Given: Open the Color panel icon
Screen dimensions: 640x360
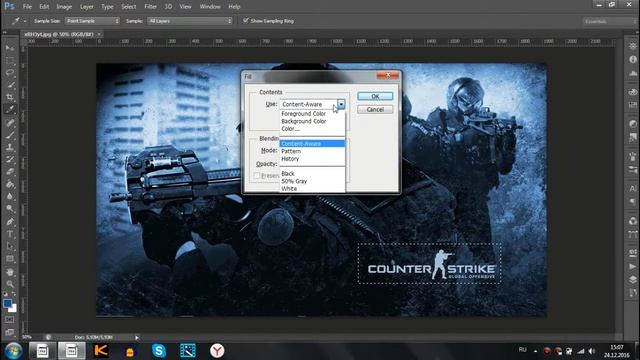Looking at the screenshot, I should coord(633,92).
